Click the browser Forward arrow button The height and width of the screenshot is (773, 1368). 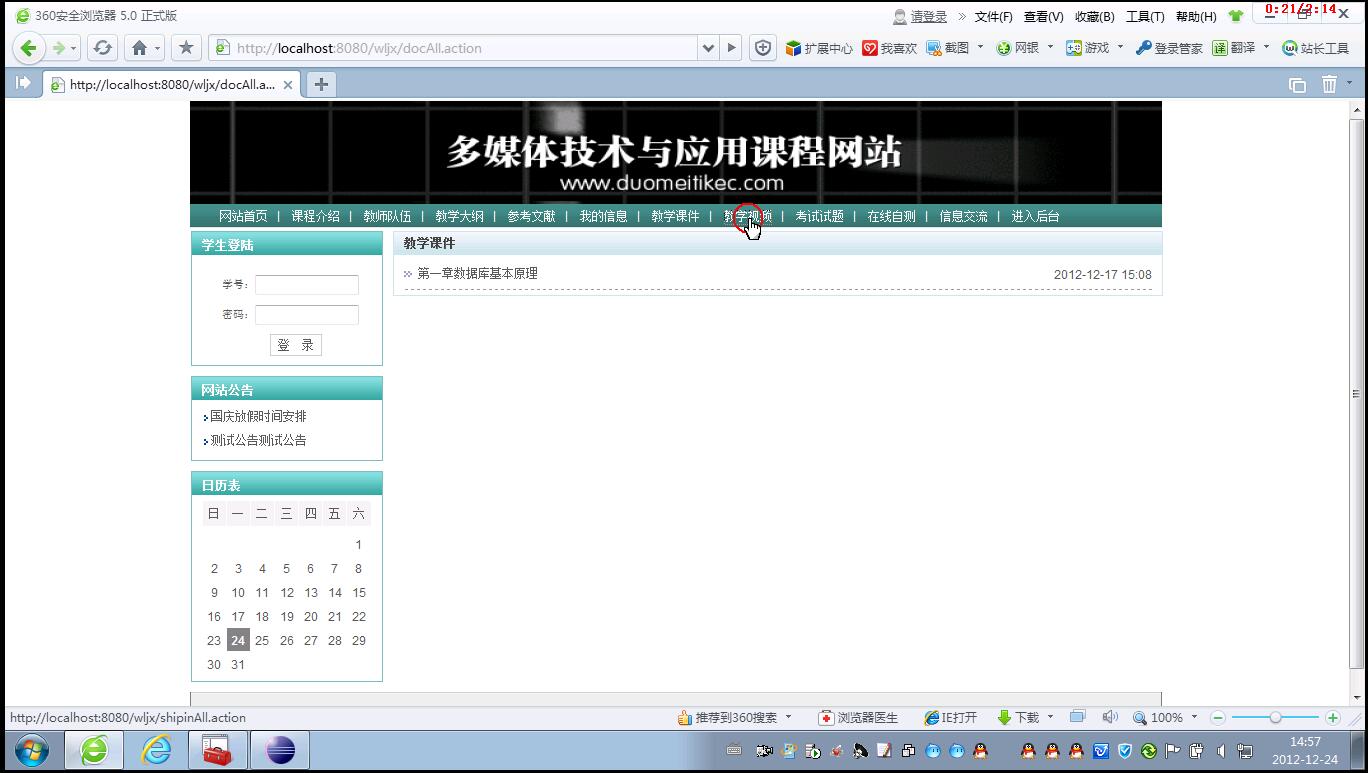pos(58,48)
